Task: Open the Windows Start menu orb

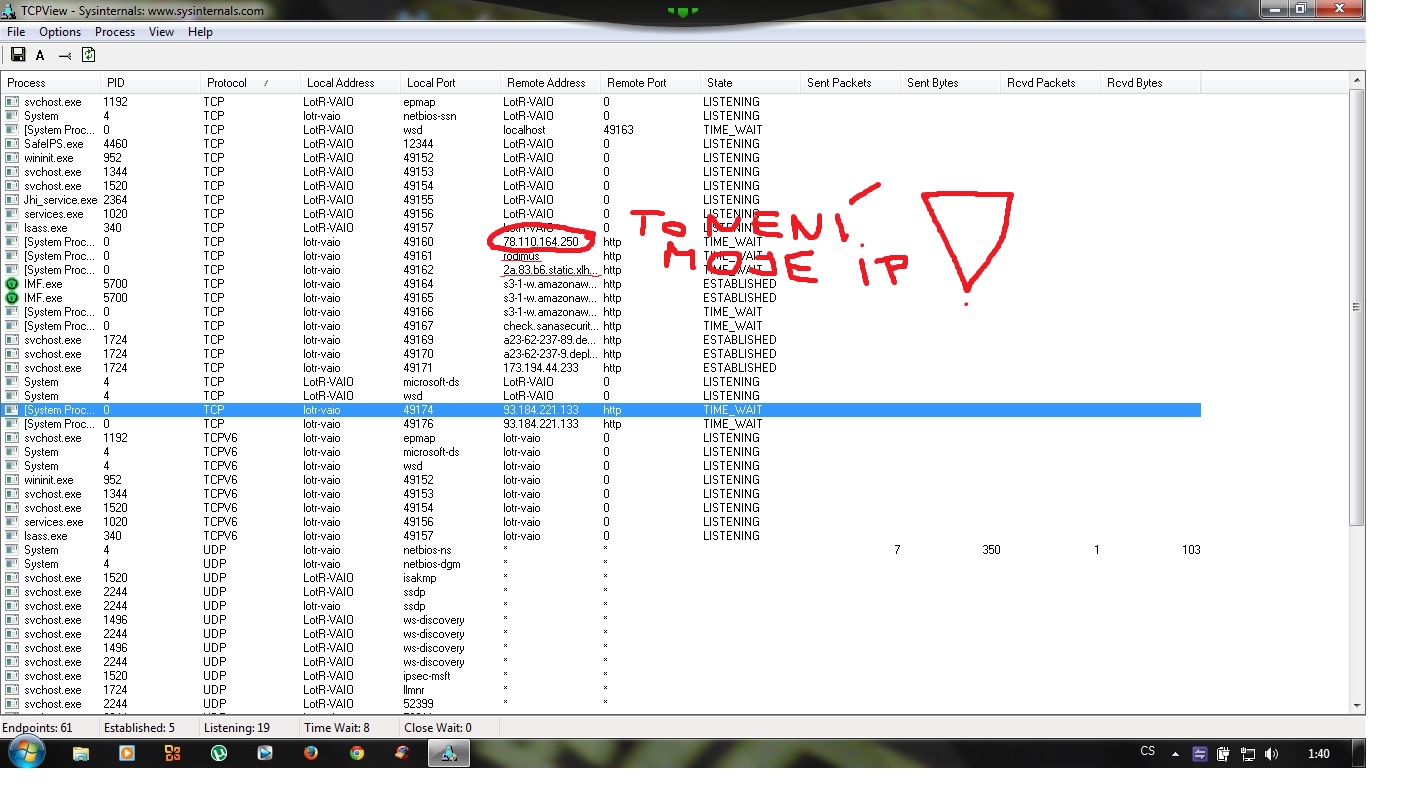Action: [26, 754]
